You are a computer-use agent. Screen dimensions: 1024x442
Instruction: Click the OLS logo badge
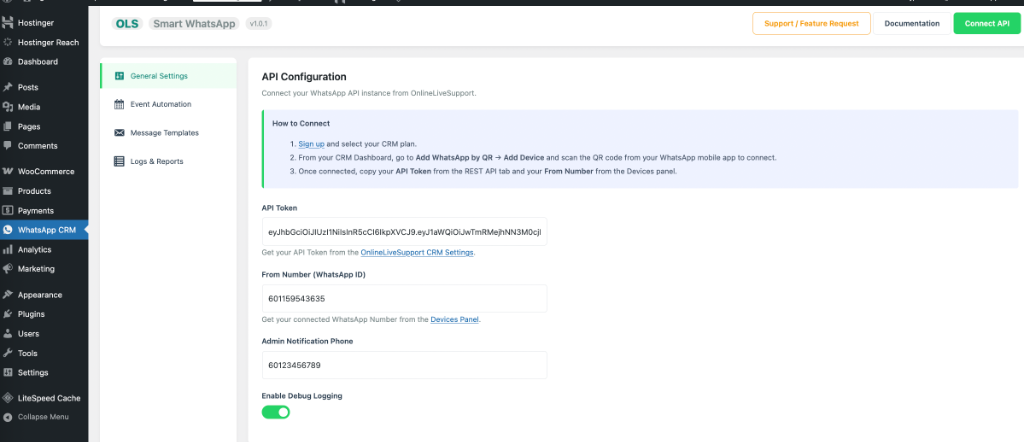coord(127,24)
